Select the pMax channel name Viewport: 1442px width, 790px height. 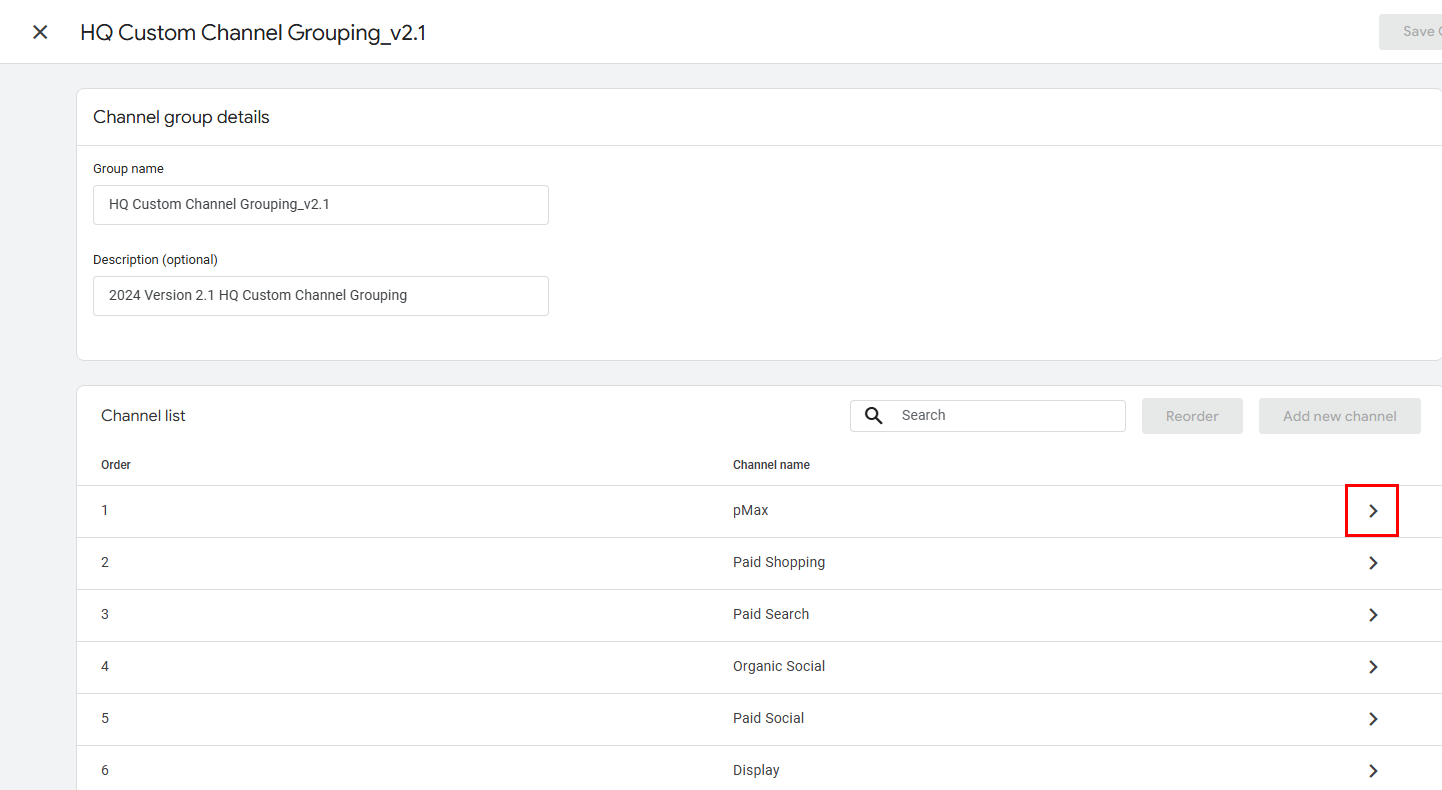click(750, 511)
